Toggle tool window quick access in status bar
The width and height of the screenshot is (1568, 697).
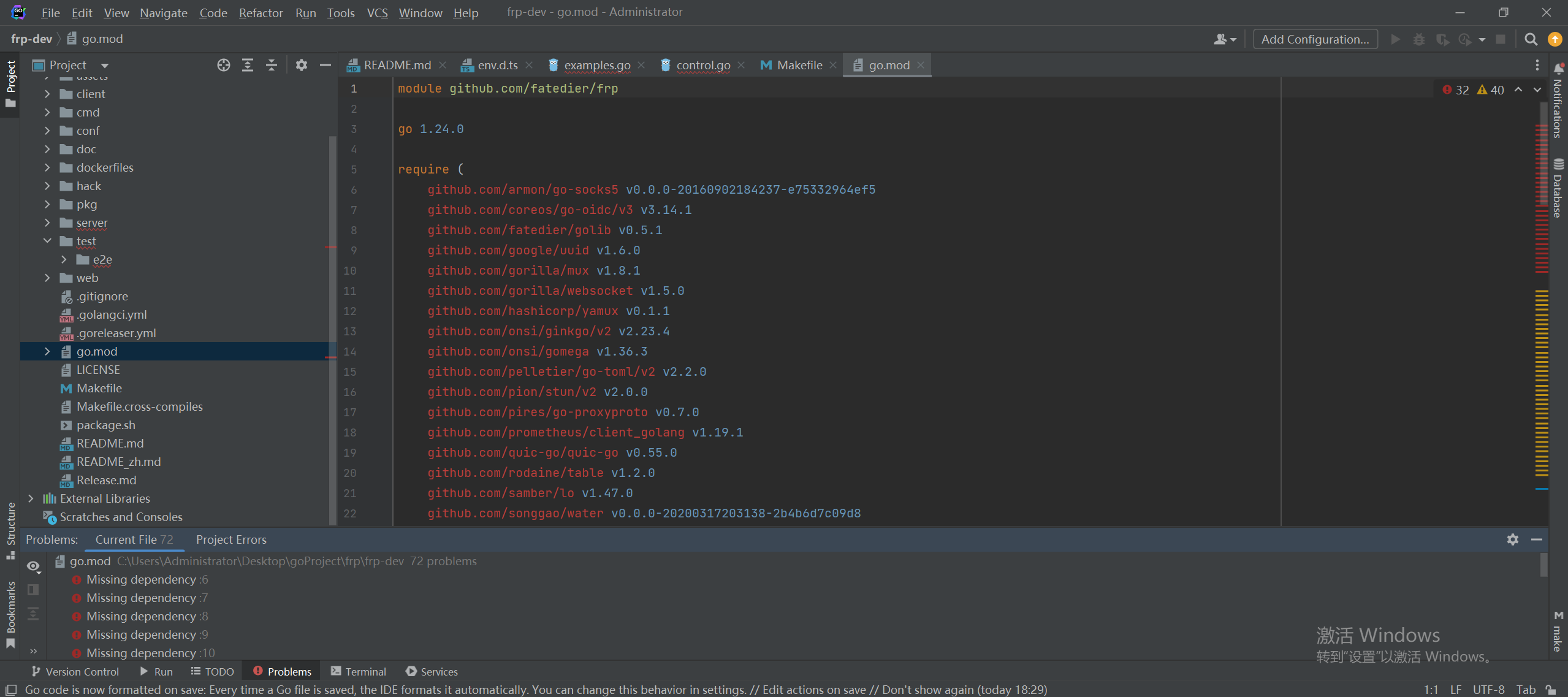point(11,690)
